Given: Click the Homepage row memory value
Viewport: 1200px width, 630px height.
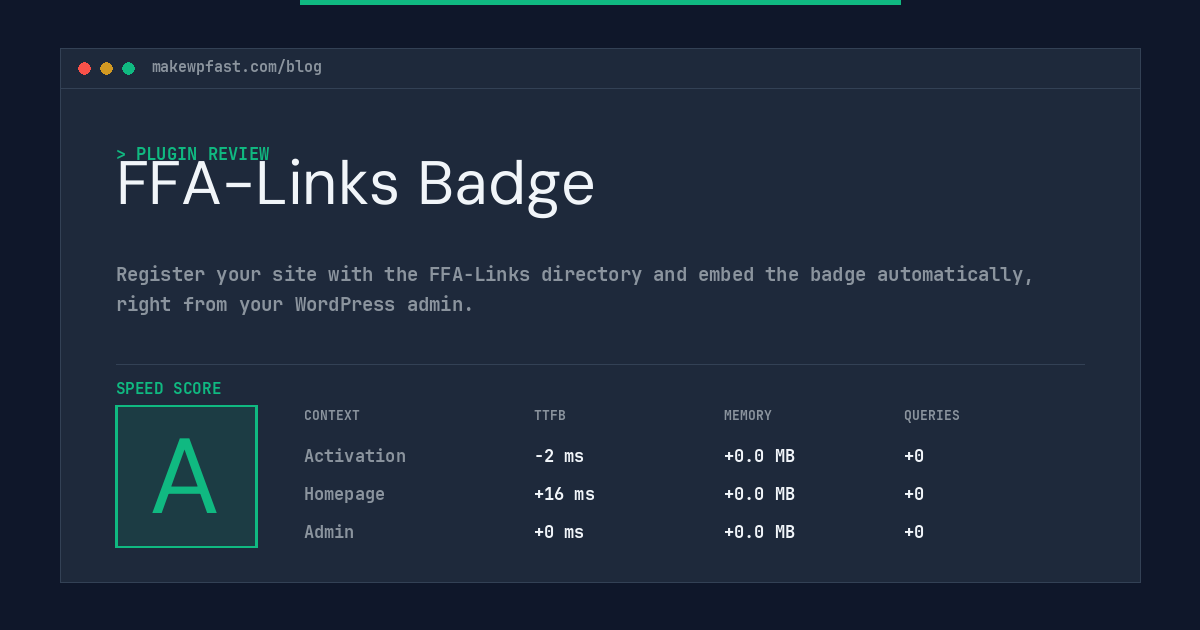Looking at the screenshot, I should point(759,494).
